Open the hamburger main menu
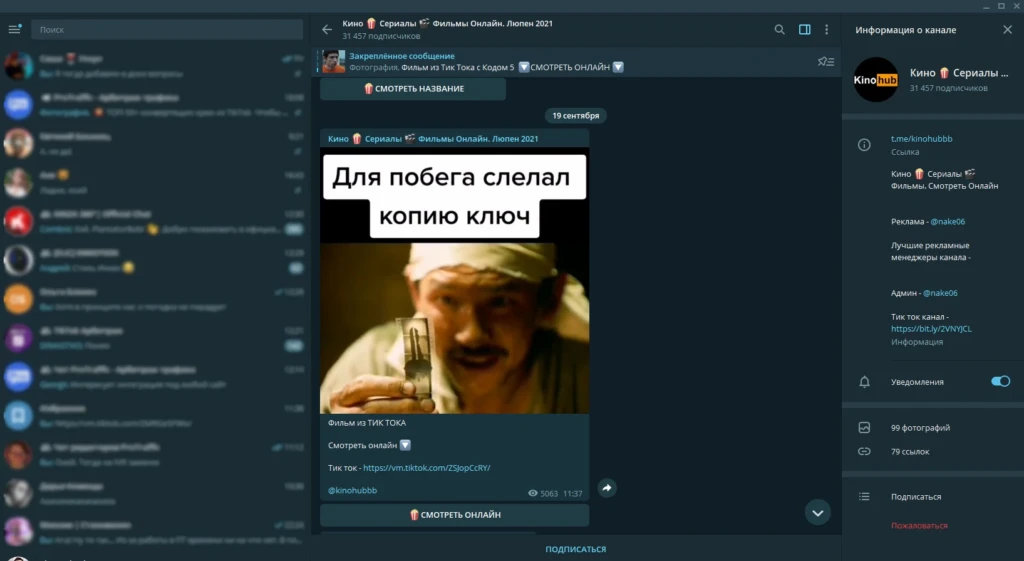Screen dimensions: 1024x561 pyautogui.click(x=14, y=29)
